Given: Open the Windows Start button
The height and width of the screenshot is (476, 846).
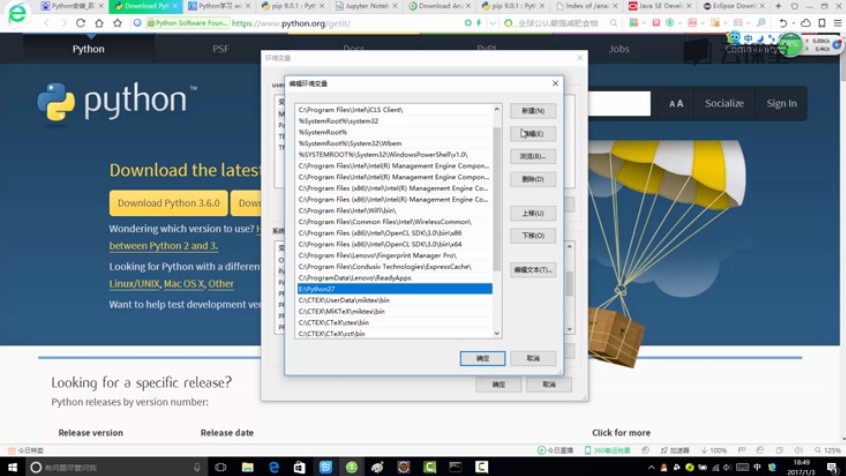Looking at the screenshot, I should pos(12,467).
